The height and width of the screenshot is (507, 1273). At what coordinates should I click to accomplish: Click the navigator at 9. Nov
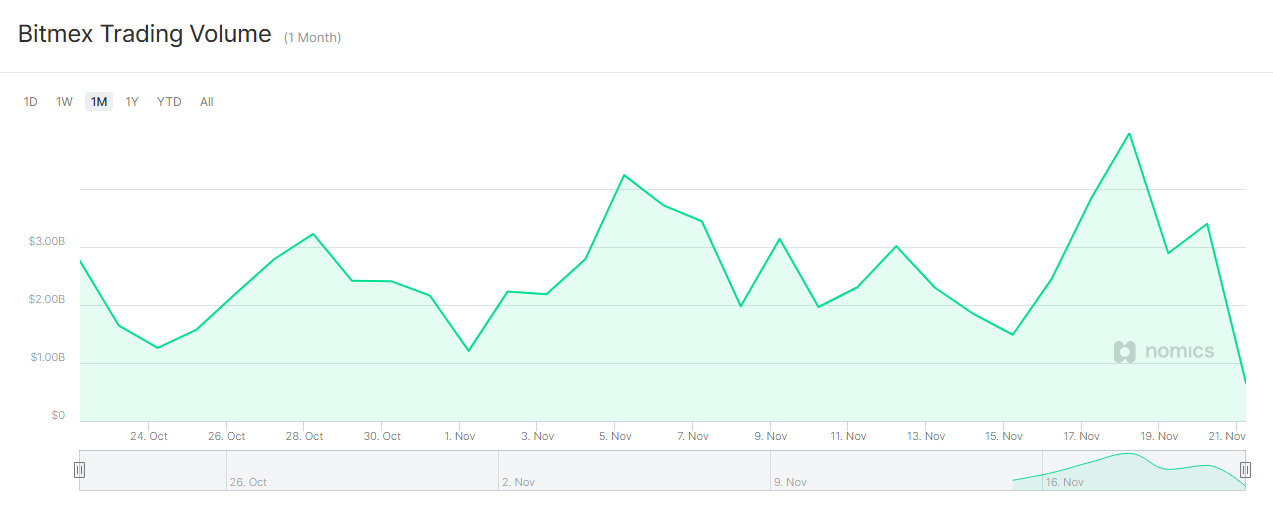790,482
